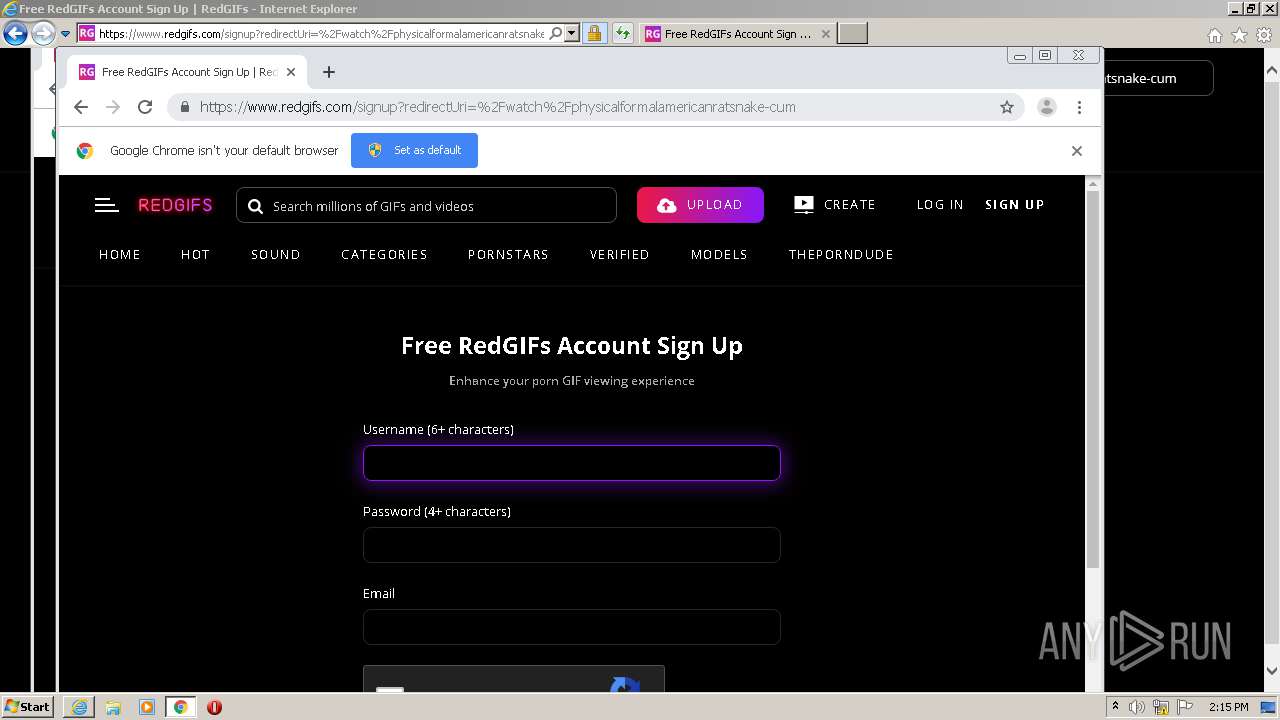Click Internet Explorer's back button
1280x720 pixels.
click(15, 33)
